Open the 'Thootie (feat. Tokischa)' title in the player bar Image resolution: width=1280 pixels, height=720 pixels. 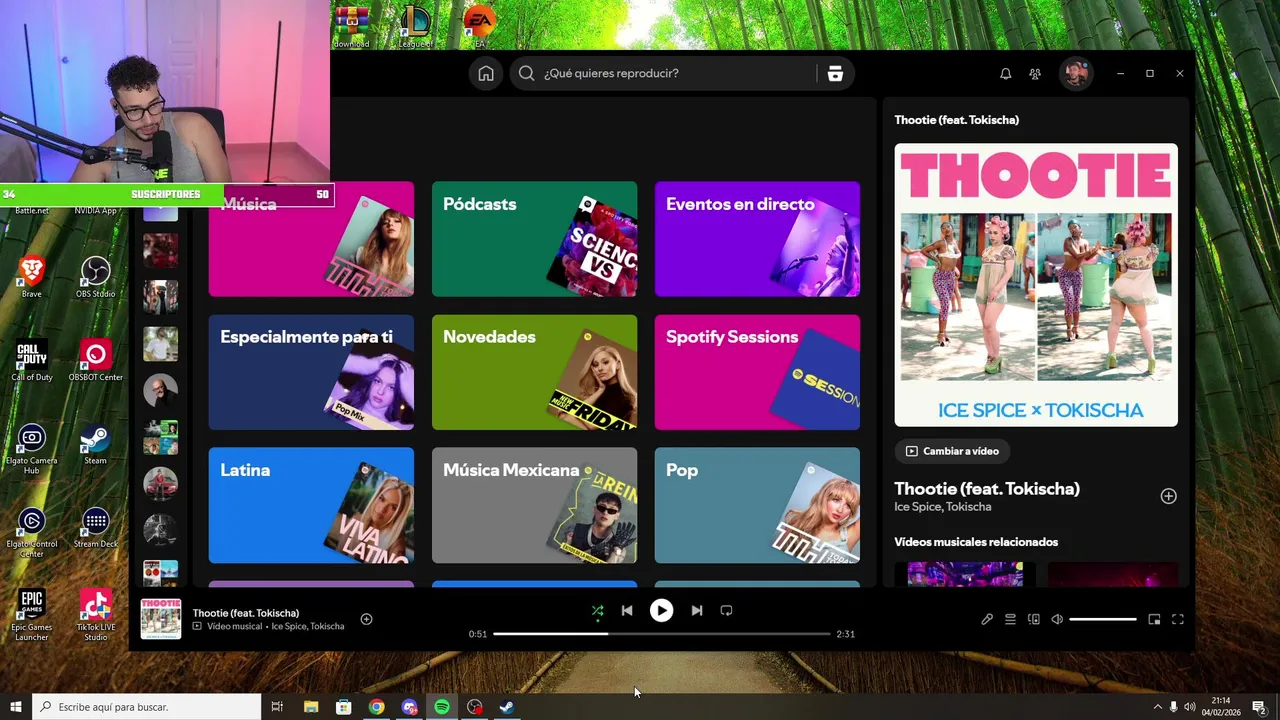coord(246,613)
